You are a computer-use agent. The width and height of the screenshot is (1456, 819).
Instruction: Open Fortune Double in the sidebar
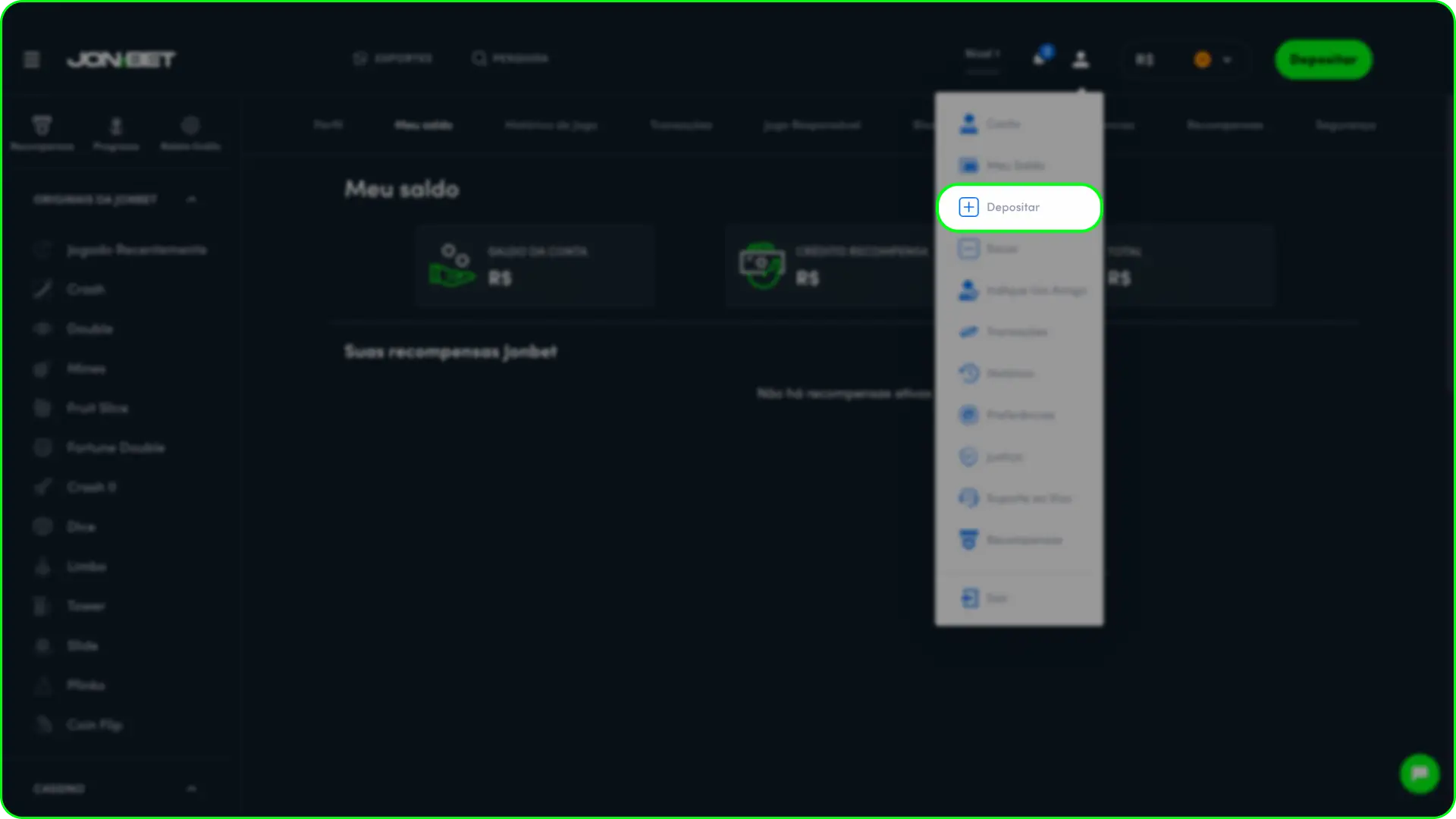(x=99, y=447)
